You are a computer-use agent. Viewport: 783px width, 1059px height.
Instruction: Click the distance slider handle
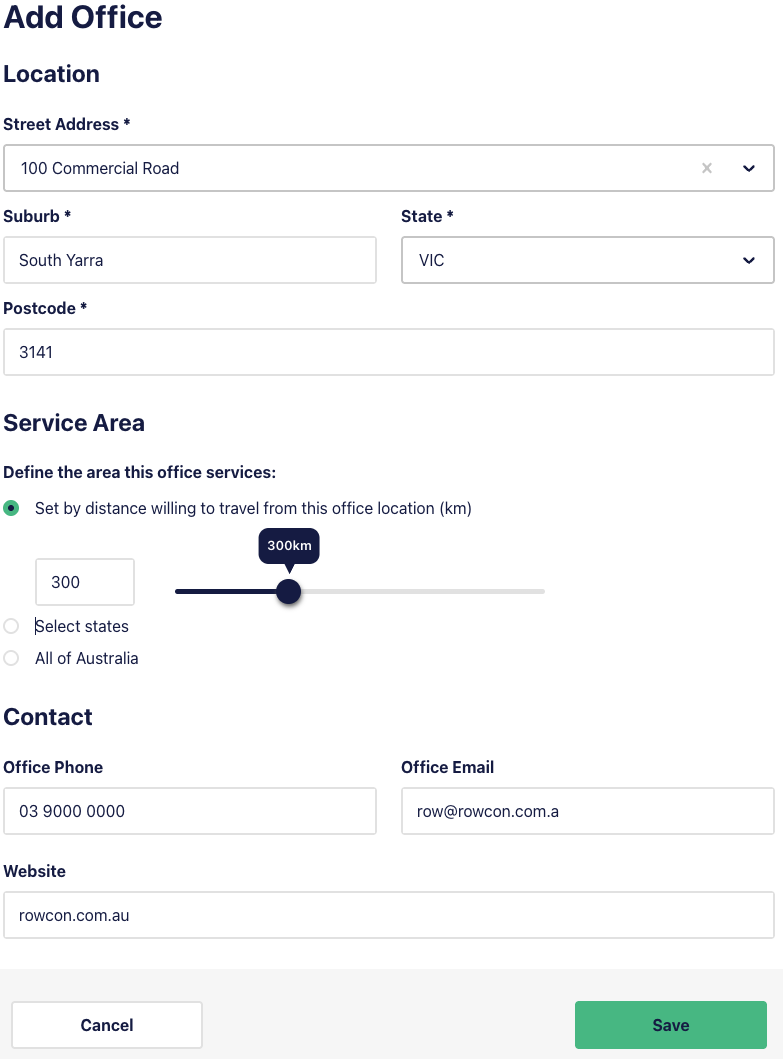point(288,592)
